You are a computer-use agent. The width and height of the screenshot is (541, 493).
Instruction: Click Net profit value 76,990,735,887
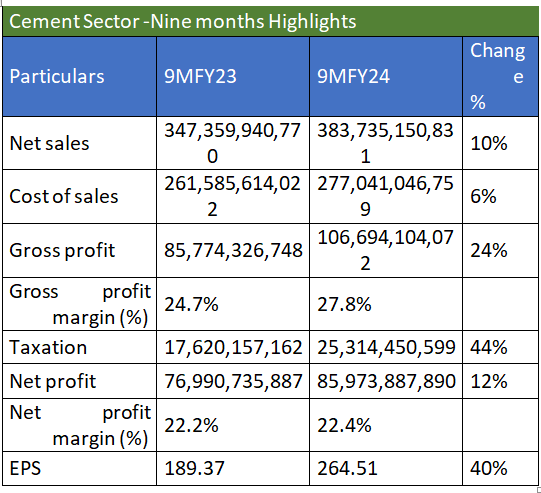click(x=233, y=381)
